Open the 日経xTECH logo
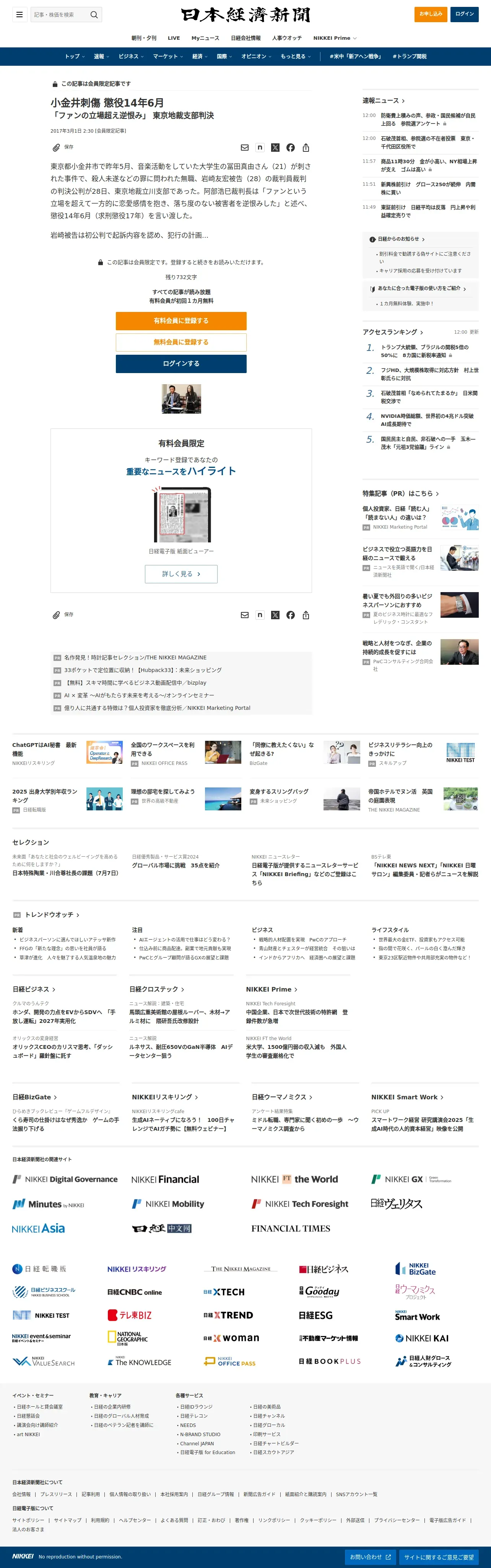The height and width of the screenshot is (1568, 491). tap(224, 1292)
